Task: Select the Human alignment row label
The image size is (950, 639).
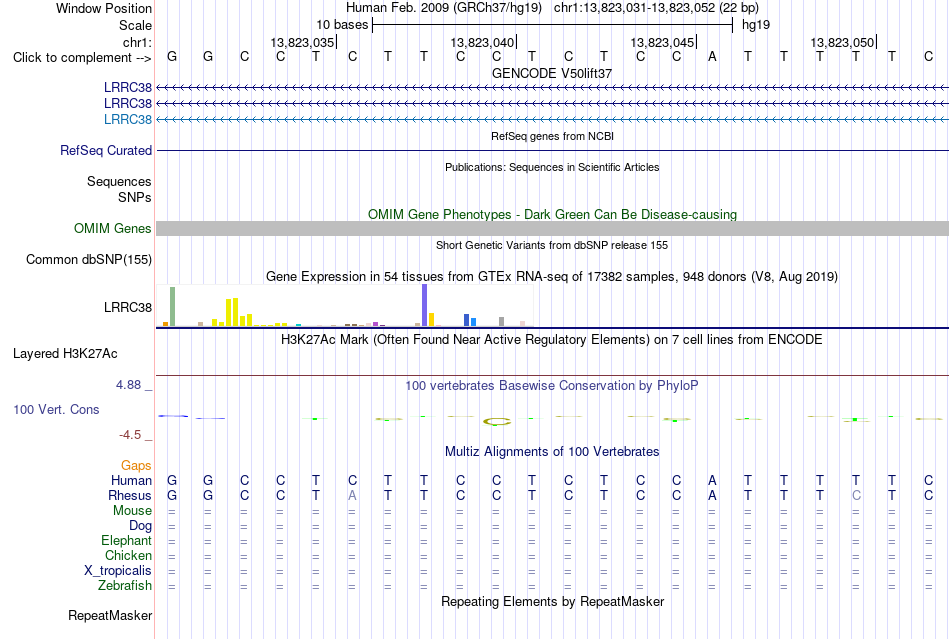Action: (x=131, y=480)
